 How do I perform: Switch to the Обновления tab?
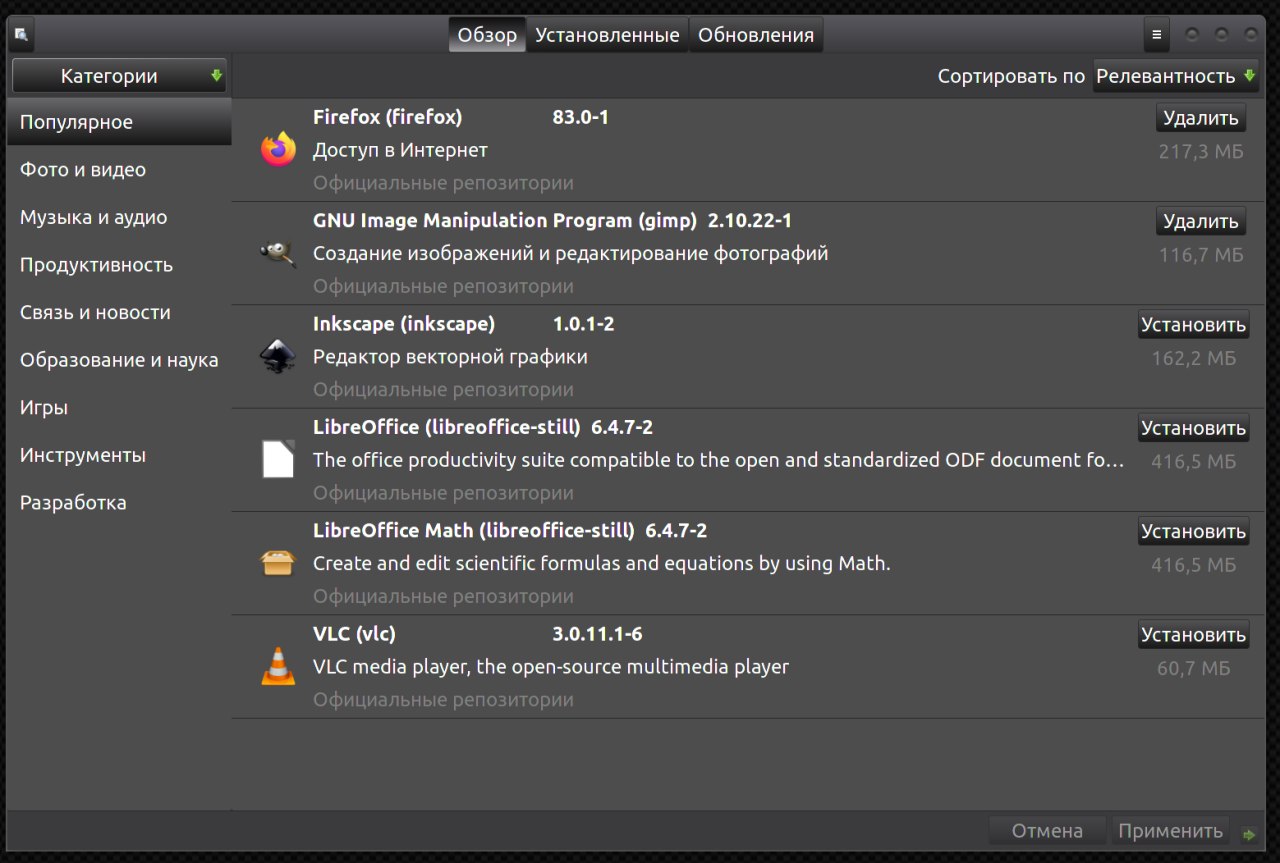[x=756, y=36]
